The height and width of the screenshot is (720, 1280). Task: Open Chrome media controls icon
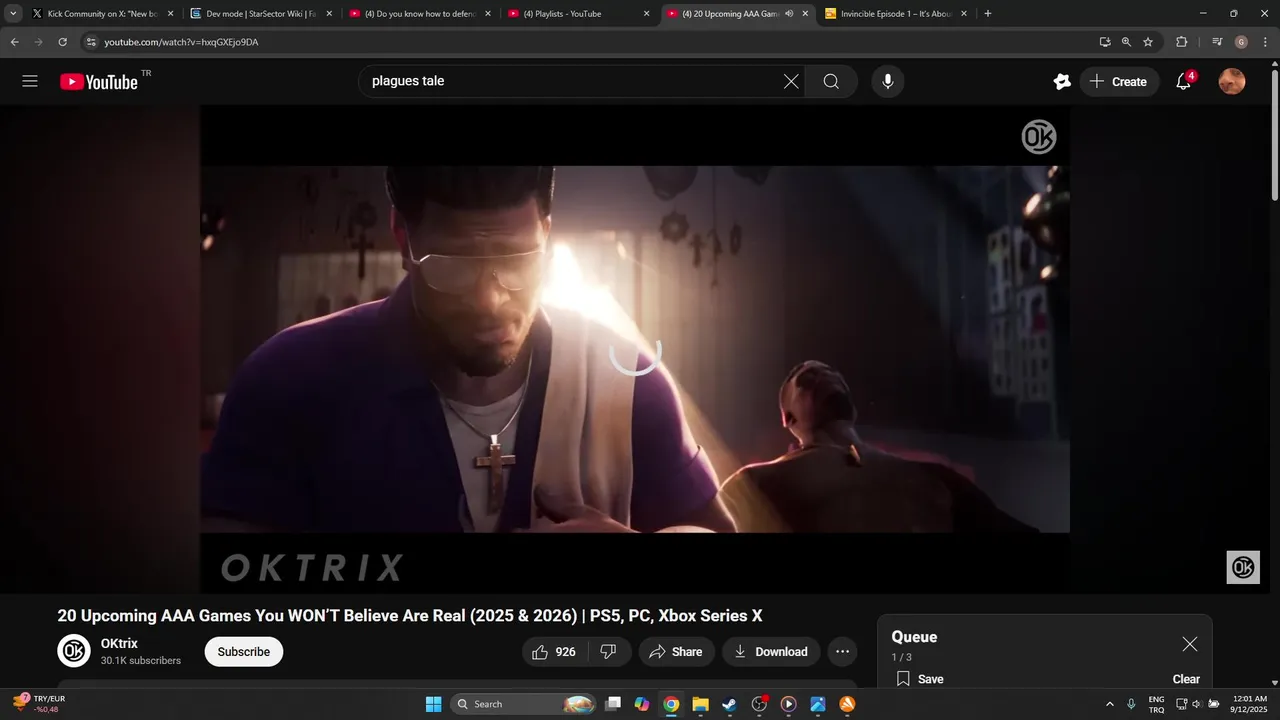(x=1217, y=42)
